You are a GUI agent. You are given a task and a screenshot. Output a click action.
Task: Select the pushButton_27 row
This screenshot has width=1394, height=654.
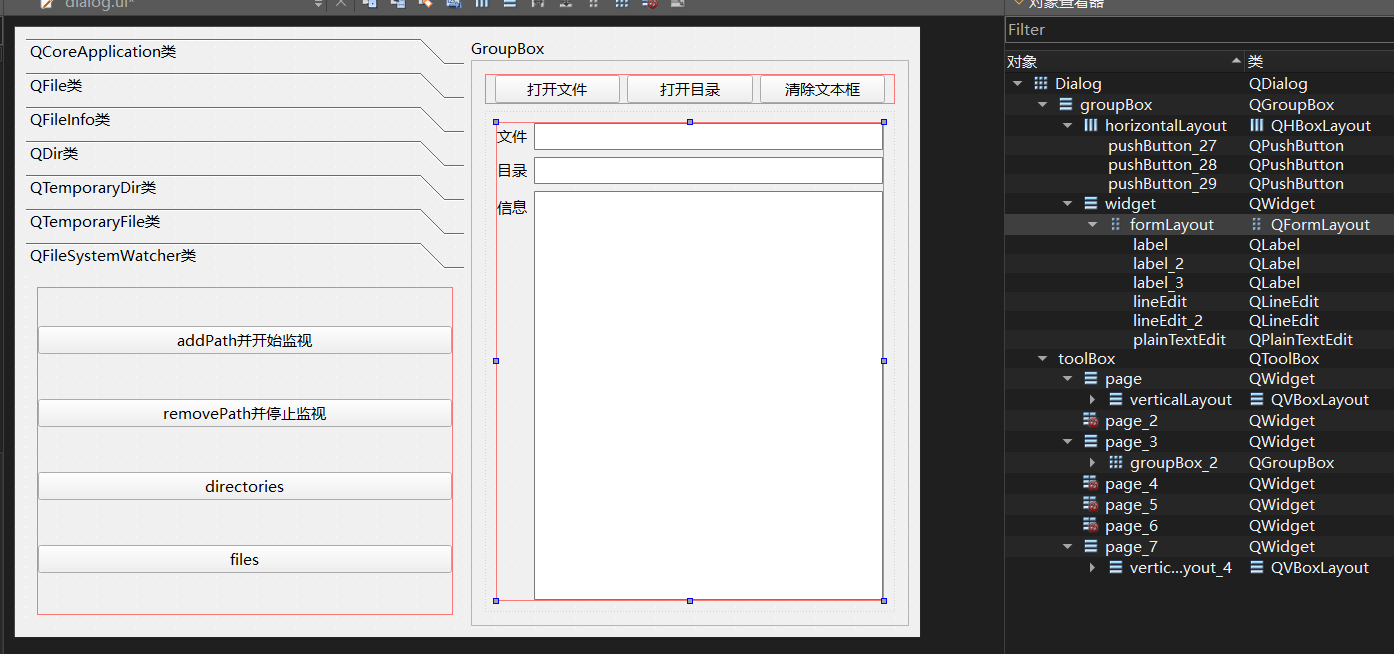click(1199, 146)
